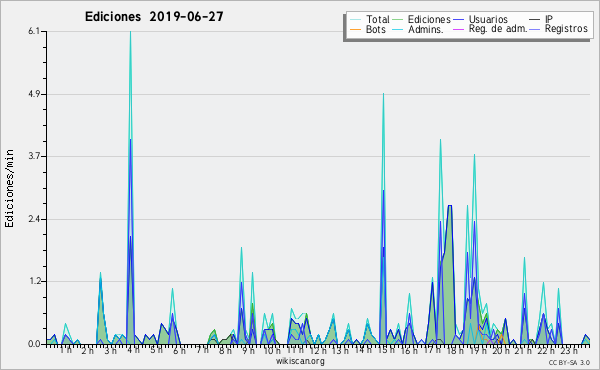
Task: Click the orange Bots legend line
Action: pos(355,29)
